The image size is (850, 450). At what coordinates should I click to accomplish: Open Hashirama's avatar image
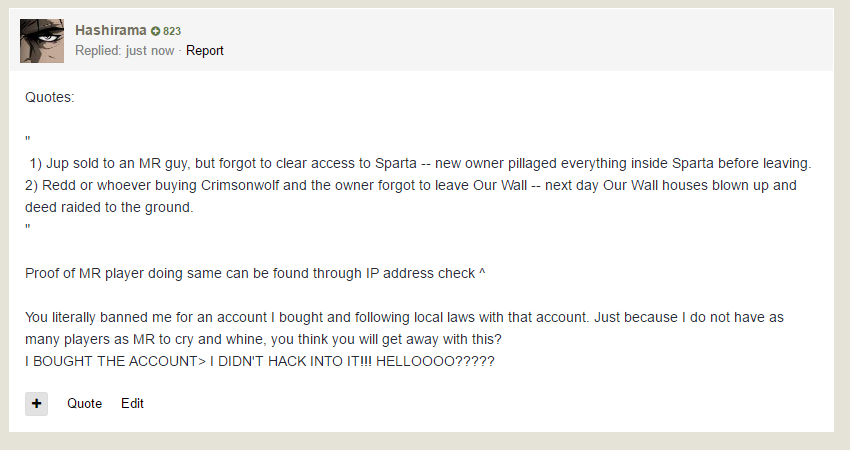coord(42,41)
